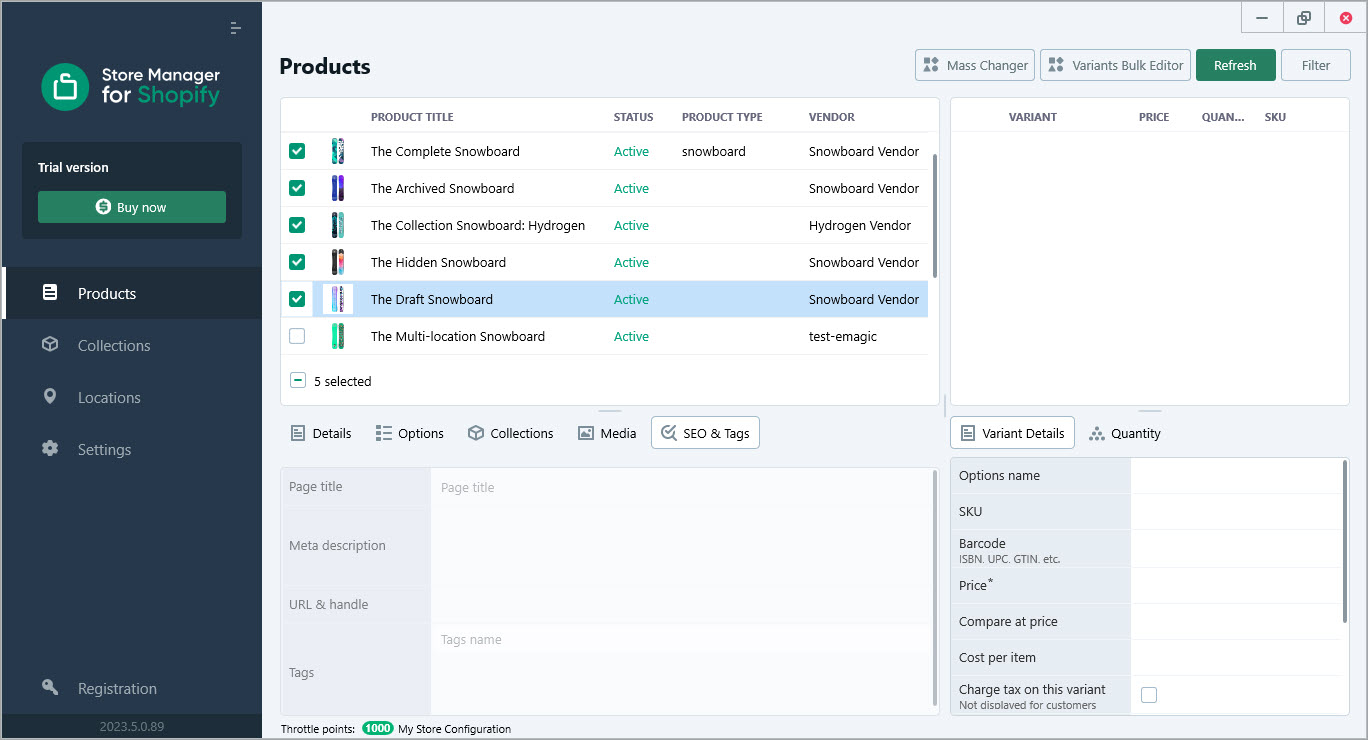Select the SEO & Tags tab

[705, 433]
